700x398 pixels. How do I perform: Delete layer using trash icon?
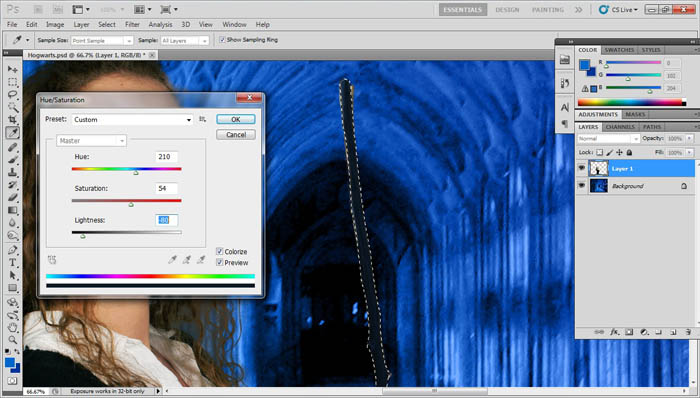[688, 332]
